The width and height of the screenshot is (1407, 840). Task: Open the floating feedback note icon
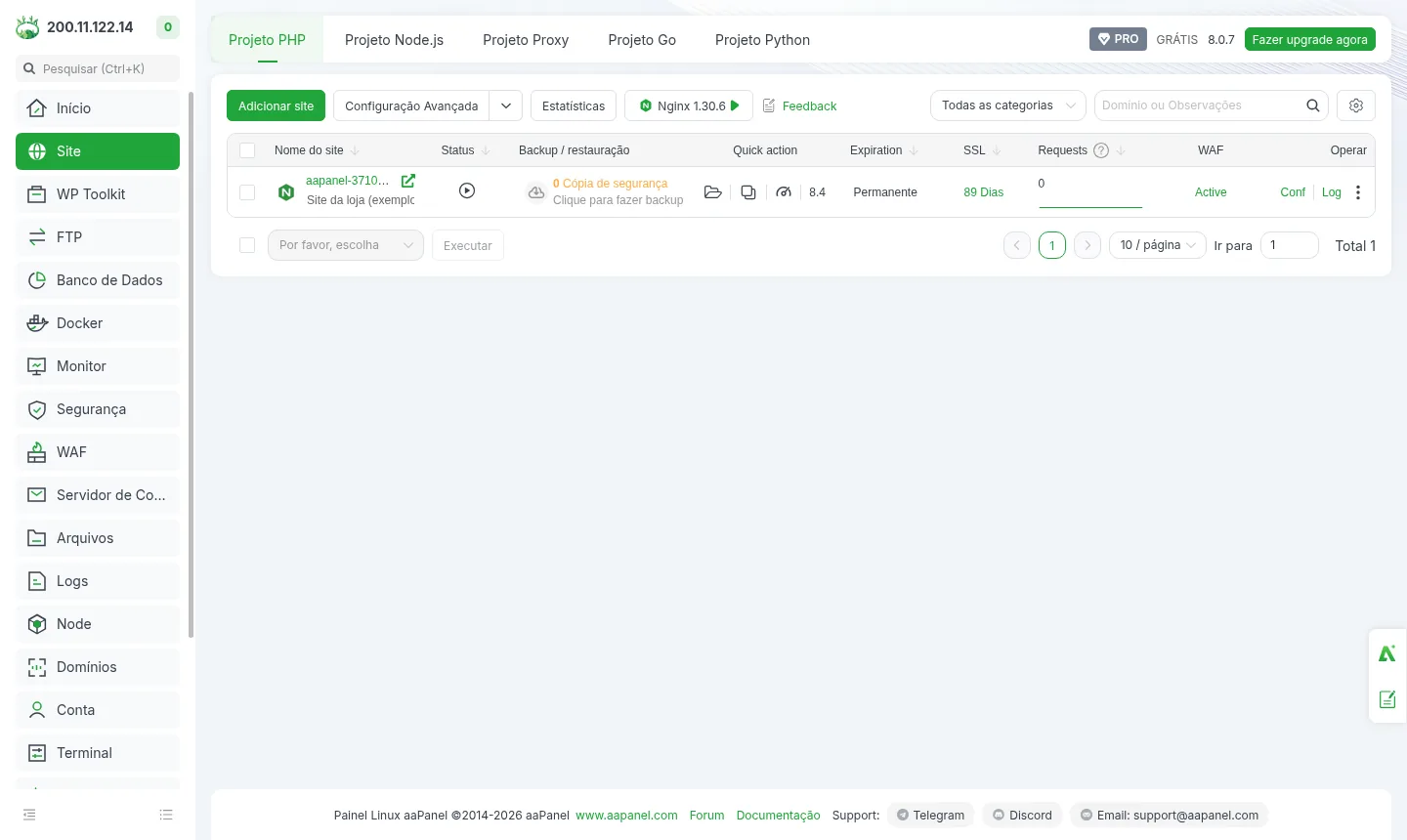click(1387, 699)
